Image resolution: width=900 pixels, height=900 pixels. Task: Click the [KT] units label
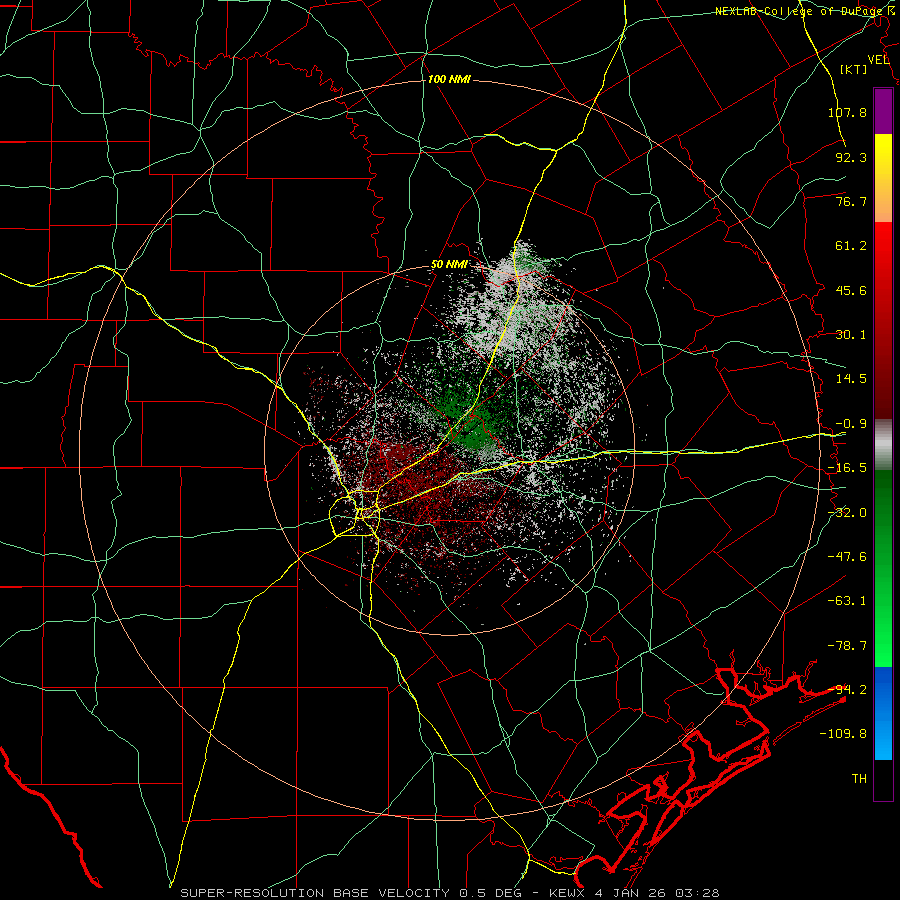[x=854, y=69]
